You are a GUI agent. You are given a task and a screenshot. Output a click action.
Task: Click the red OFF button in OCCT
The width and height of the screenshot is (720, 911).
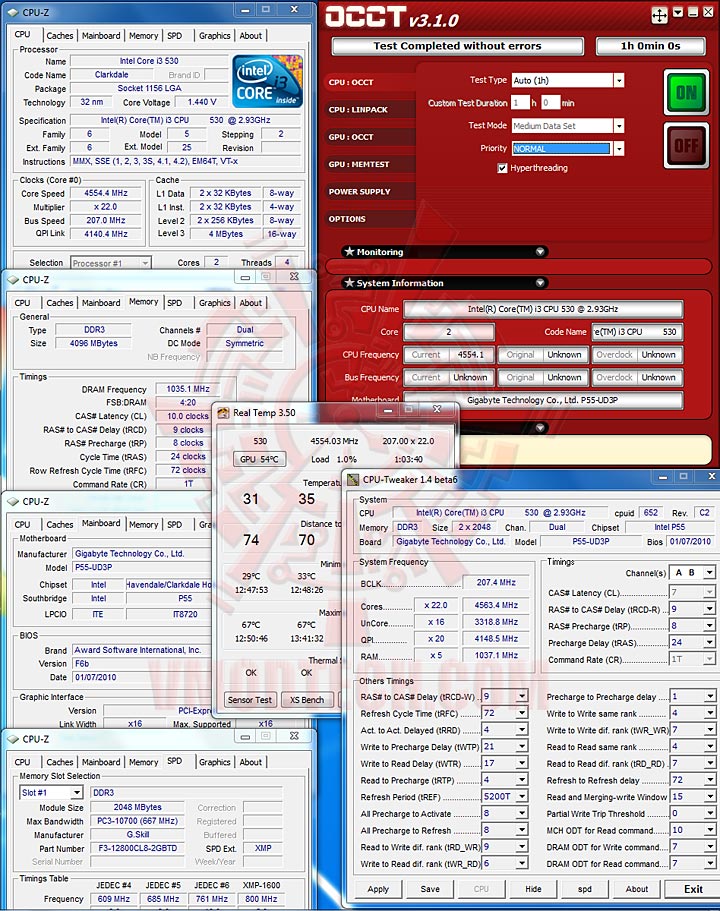[x=686, y=145]
